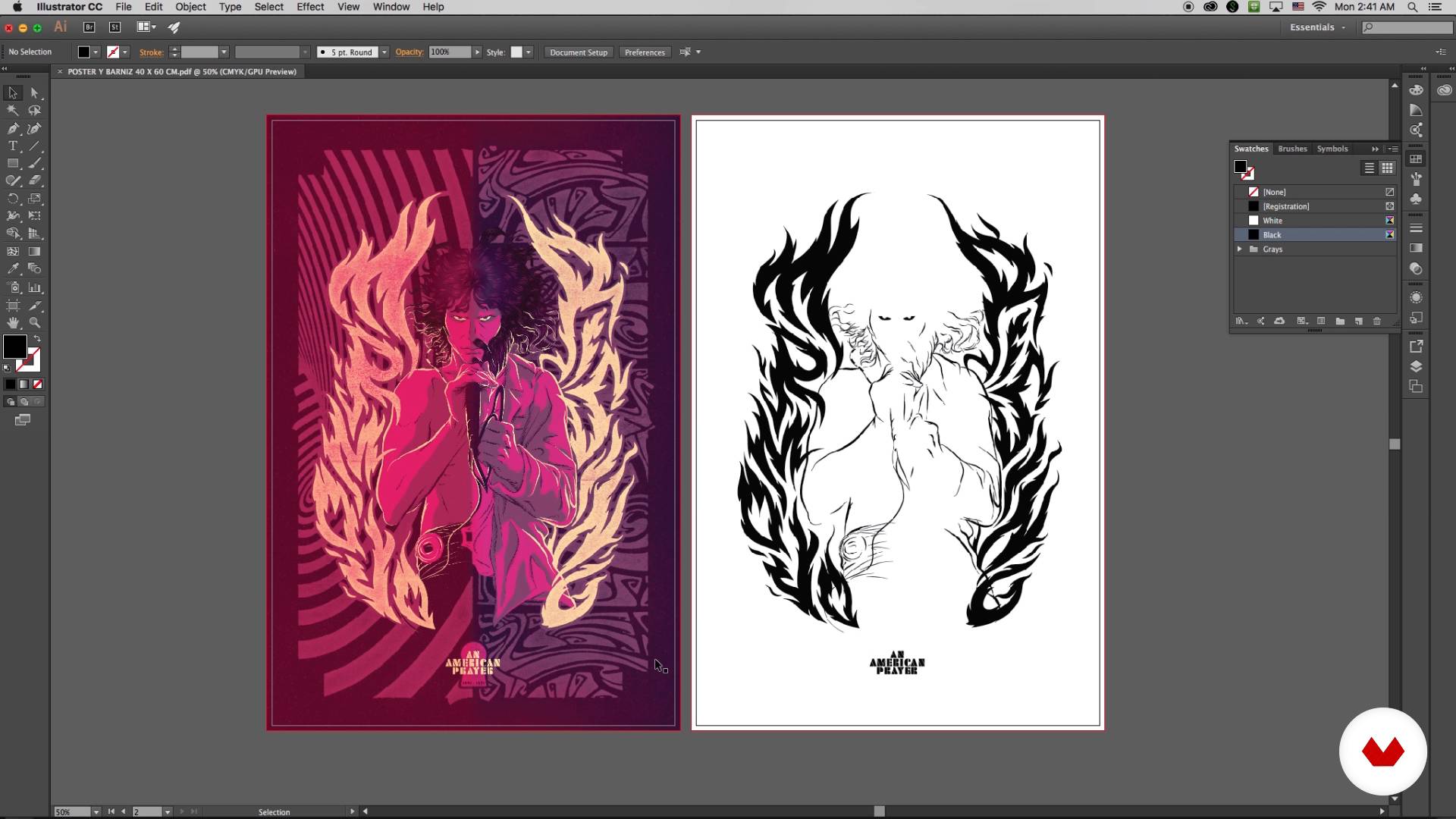The width and height of the screenshot is (1456, 819).
Task: Choose the Rotate tool
Action: point(13,199)
